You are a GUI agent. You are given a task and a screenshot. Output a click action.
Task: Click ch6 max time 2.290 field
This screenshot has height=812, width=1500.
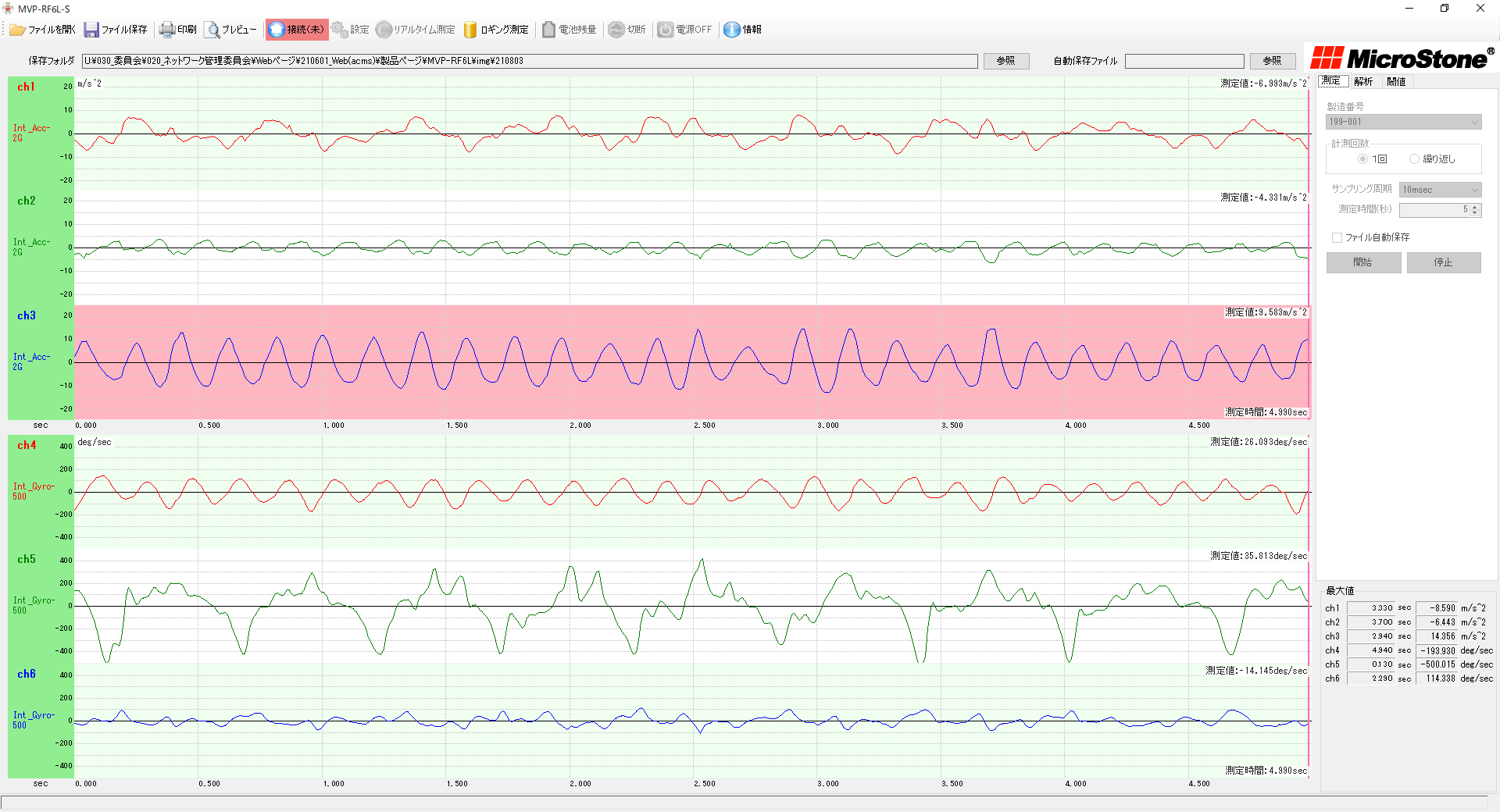(1371, 678)
